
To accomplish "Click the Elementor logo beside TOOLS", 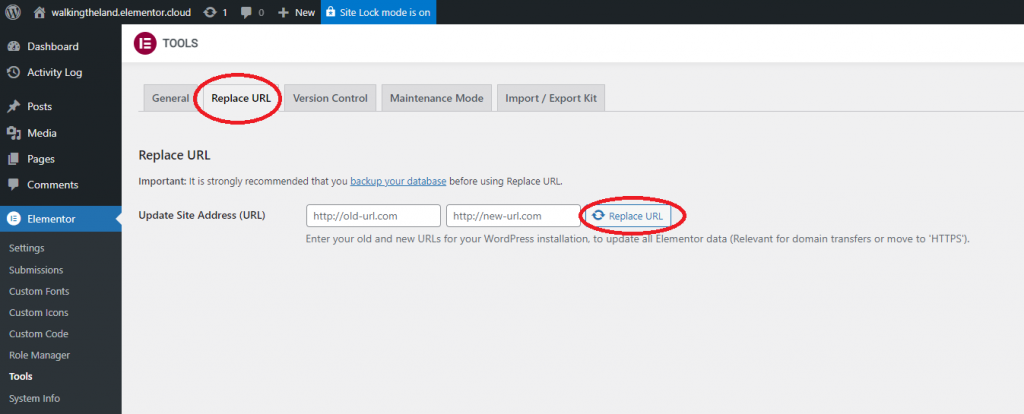I will (145, 44).
